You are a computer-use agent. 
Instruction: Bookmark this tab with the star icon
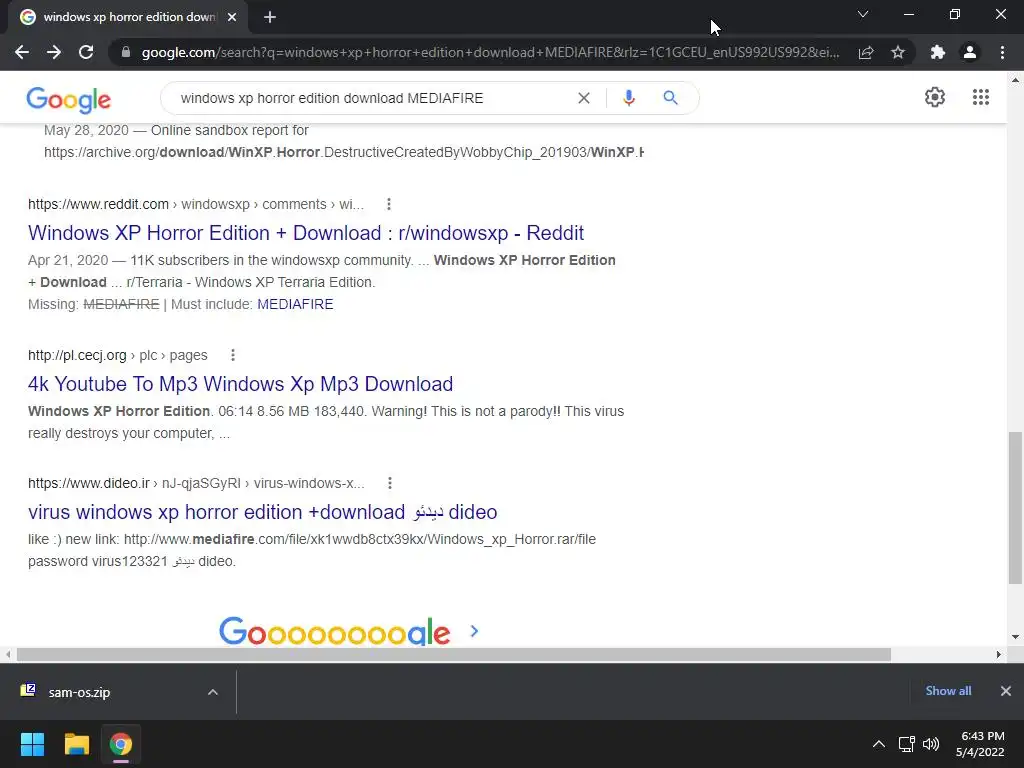pyautogui.click(x=898, y=52)
